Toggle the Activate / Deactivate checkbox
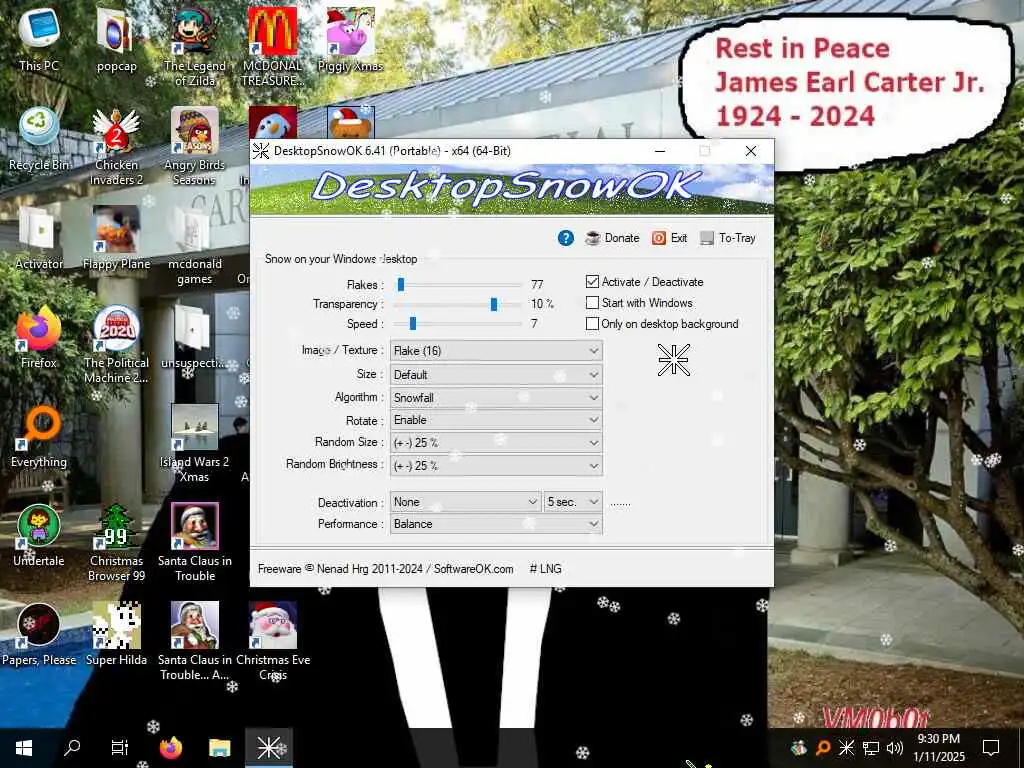The width and height of the screenshot is (1024, 768). point(592,281)
